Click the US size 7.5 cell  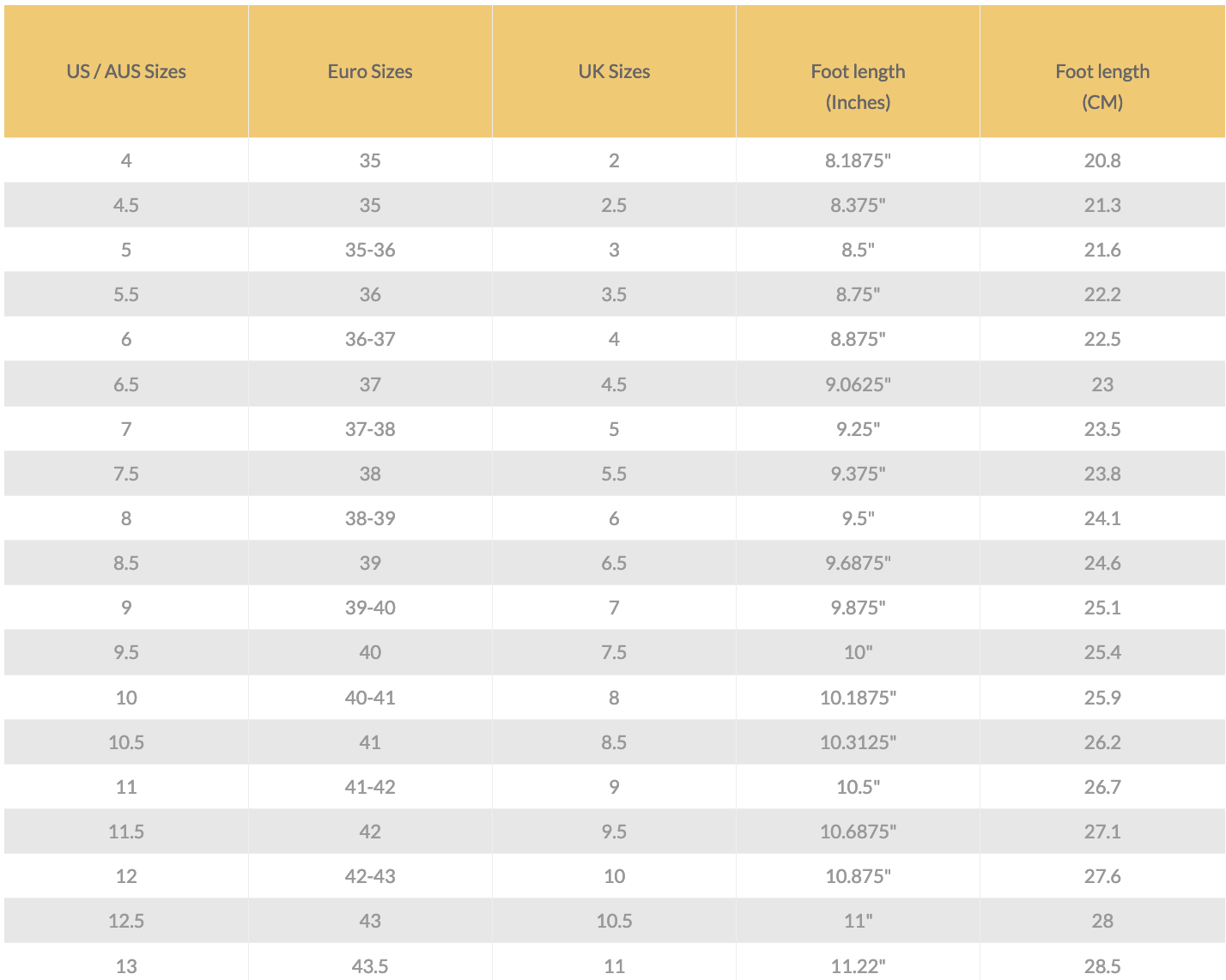pyautogui.click(x=126, y=474)
